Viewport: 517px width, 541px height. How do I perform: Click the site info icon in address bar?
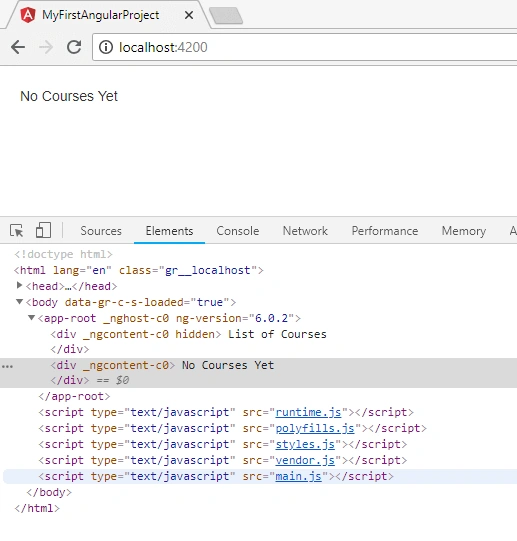point(106,47)
